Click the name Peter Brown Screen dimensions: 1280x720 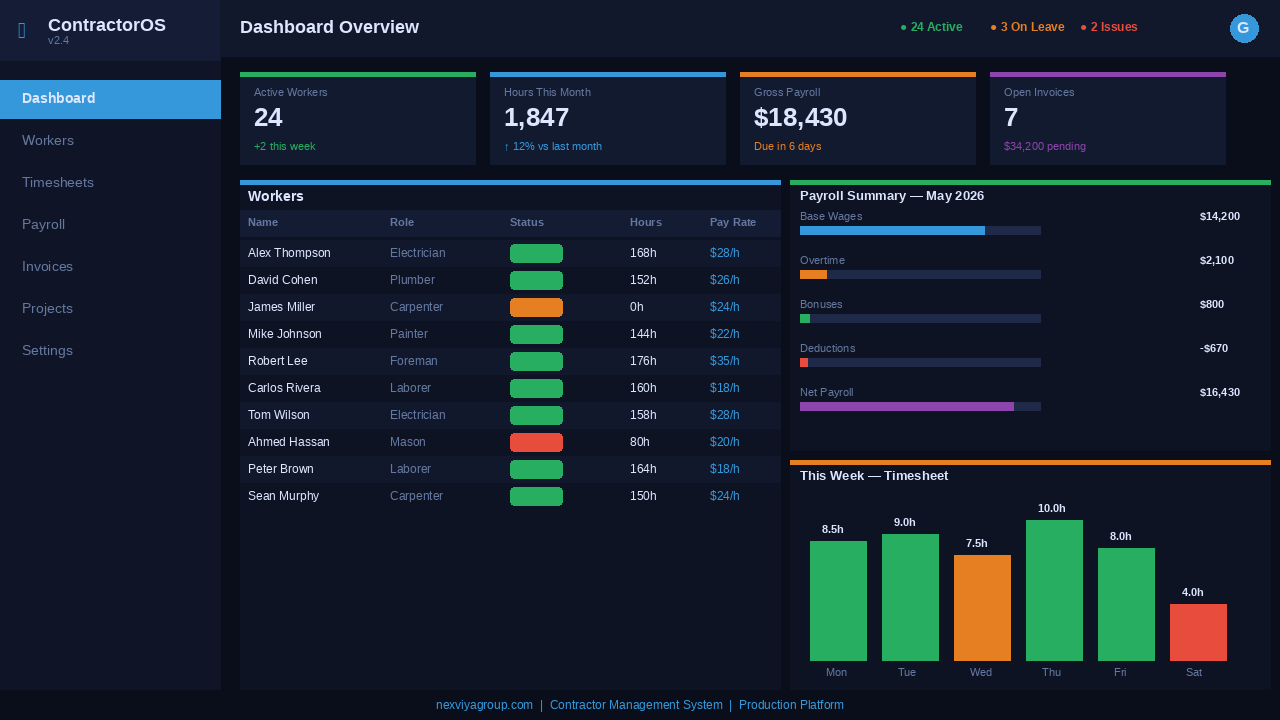coord(281,469)
